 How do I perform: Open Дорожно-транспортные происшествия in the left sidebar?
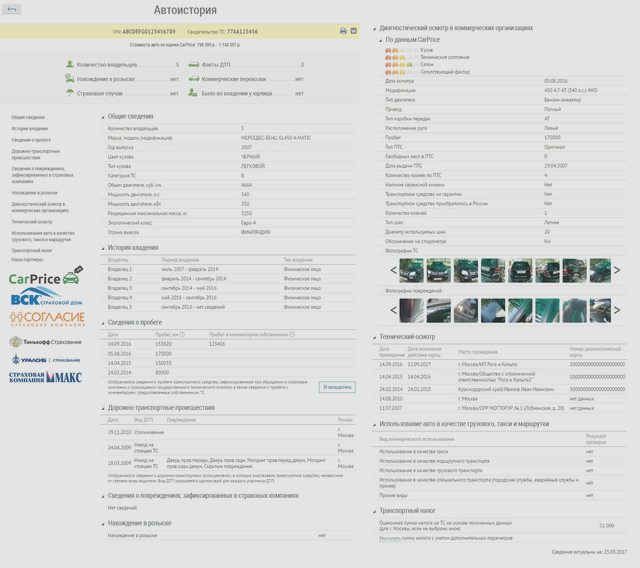click(x=36, y=154)
